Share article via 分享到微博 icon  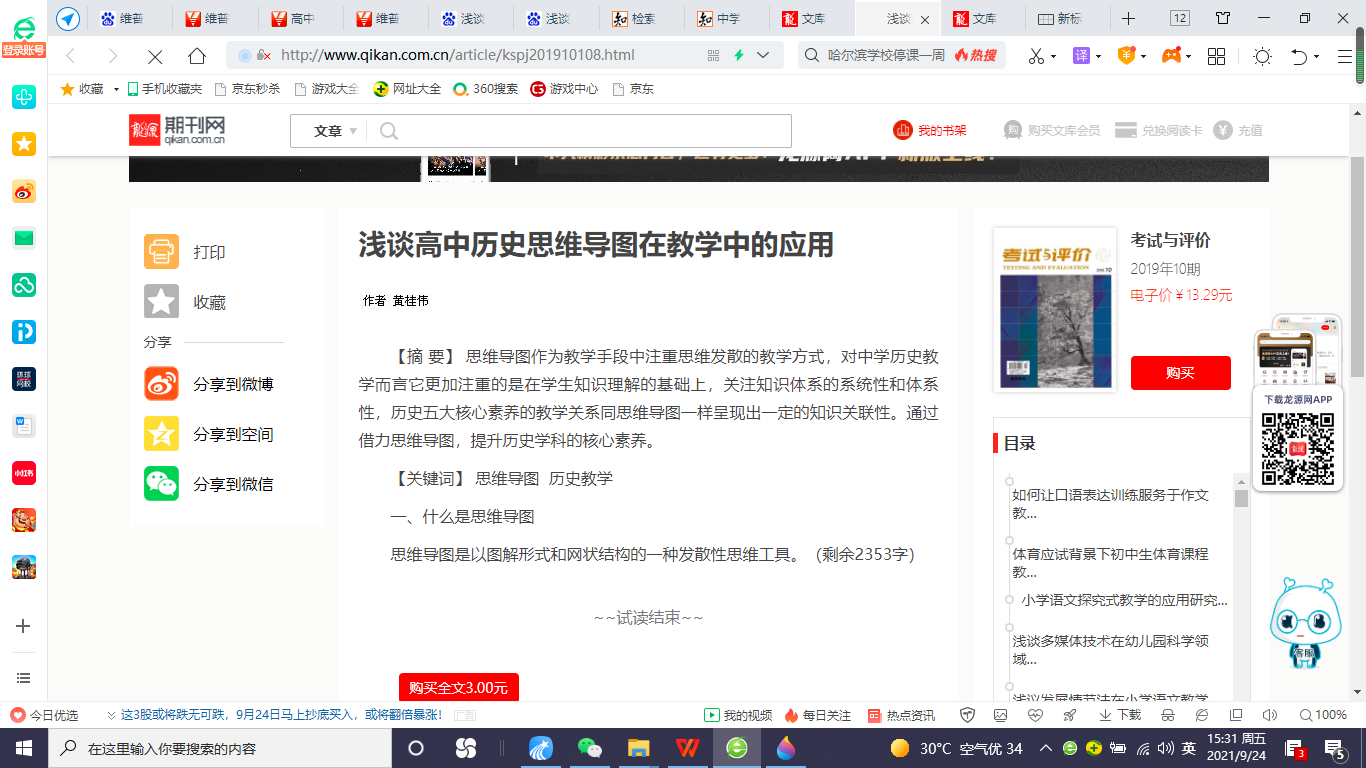pyautogui.click(x=161, y=384)
